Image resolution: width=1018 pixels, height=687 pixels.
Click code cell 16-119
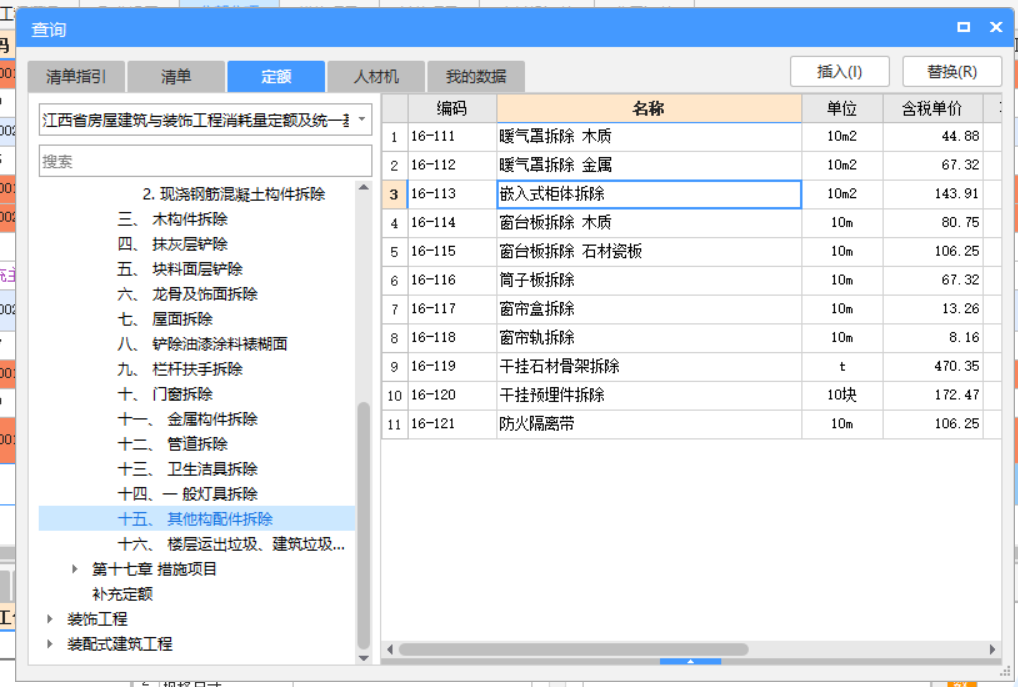[452, 366]
